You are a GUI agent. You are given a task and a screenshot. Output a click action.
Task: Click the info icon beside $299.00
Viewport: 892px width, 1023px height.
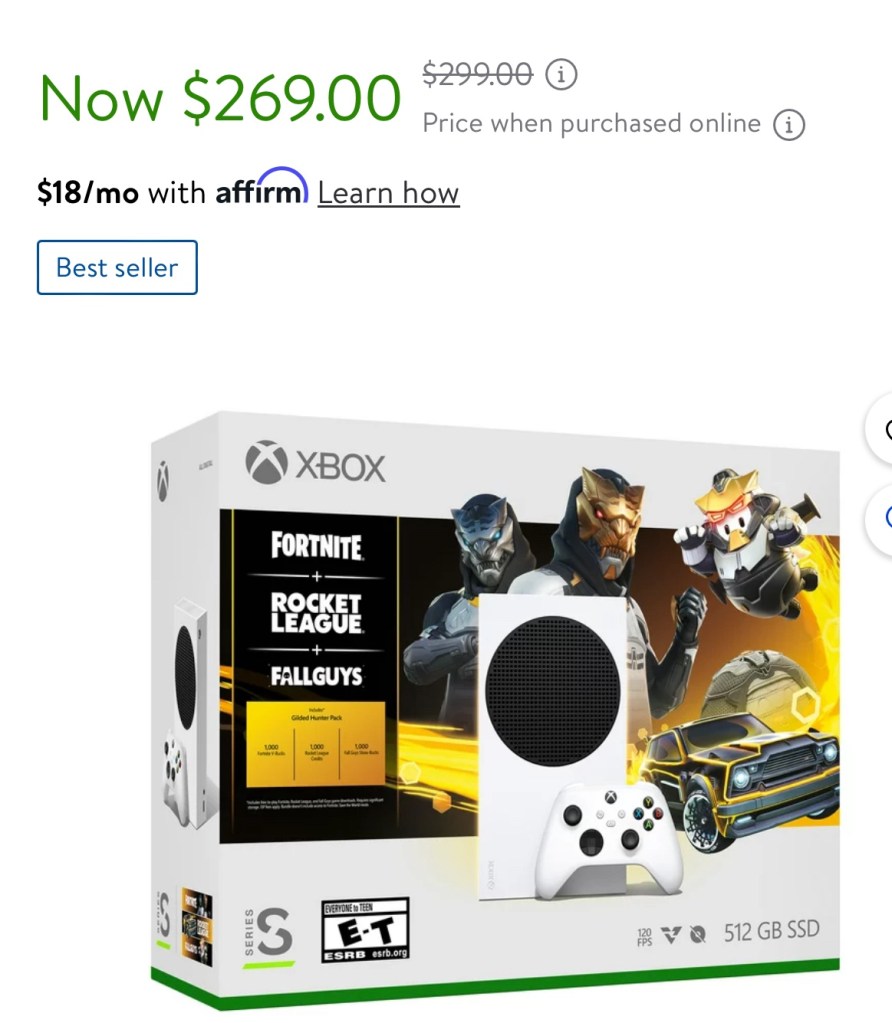point(561,74)
